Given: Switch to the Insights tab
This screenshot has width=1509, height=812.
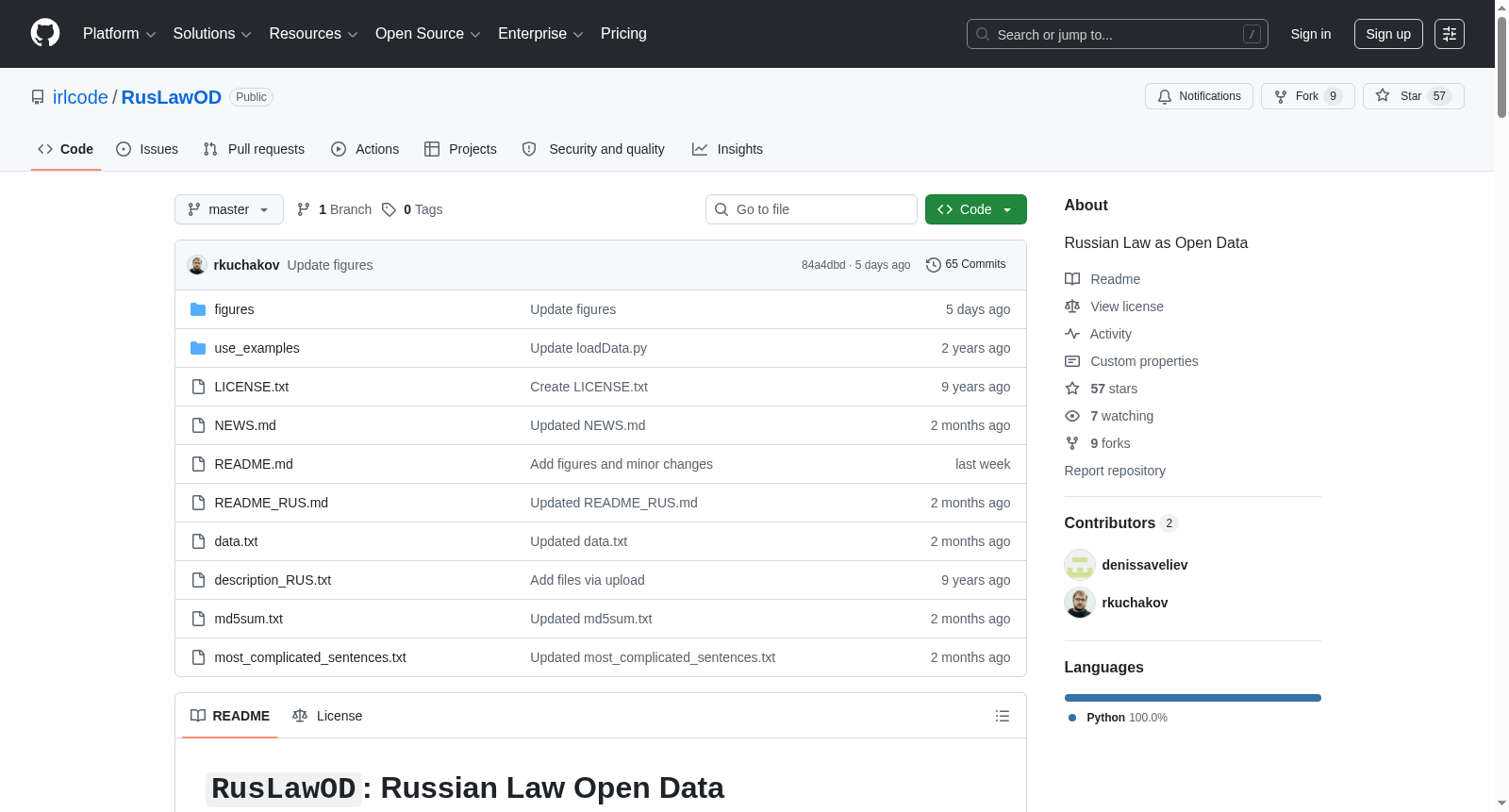Looking at the screenshot, I should coord(727,149).
